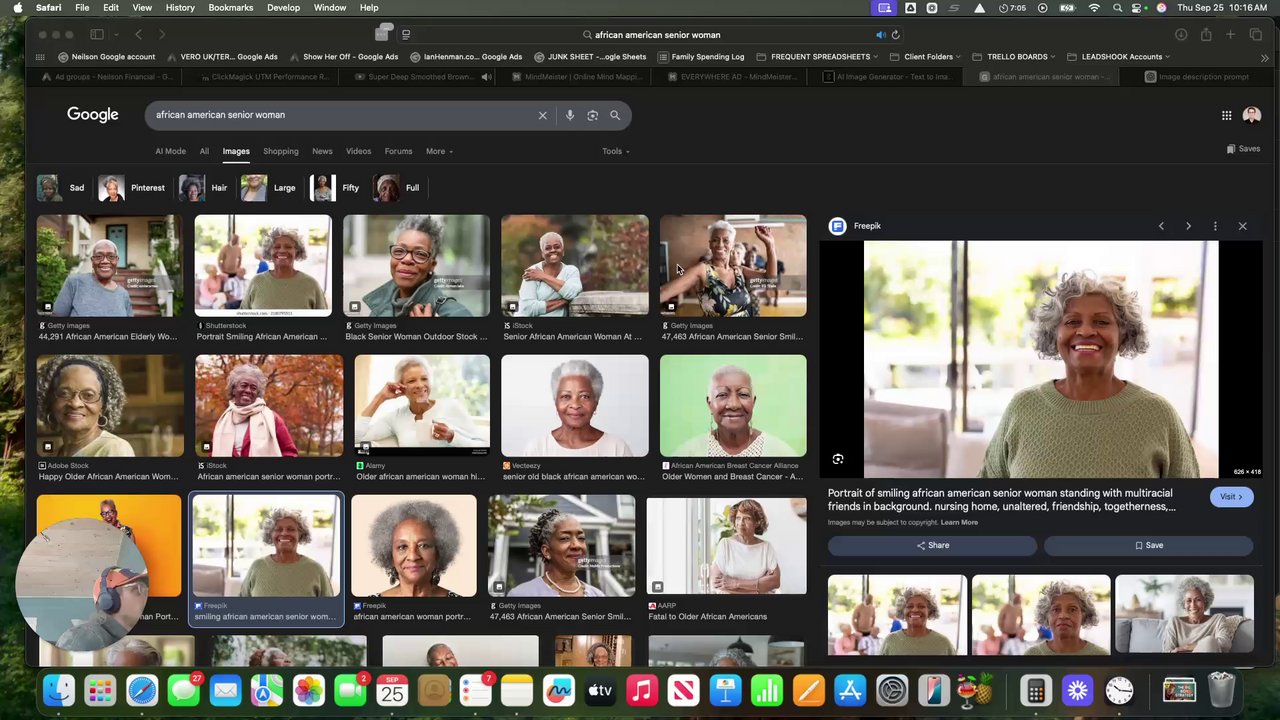This screenshot has height=720, width=1280.
Task: Clear the Google search box text
Action: [543, 115]
